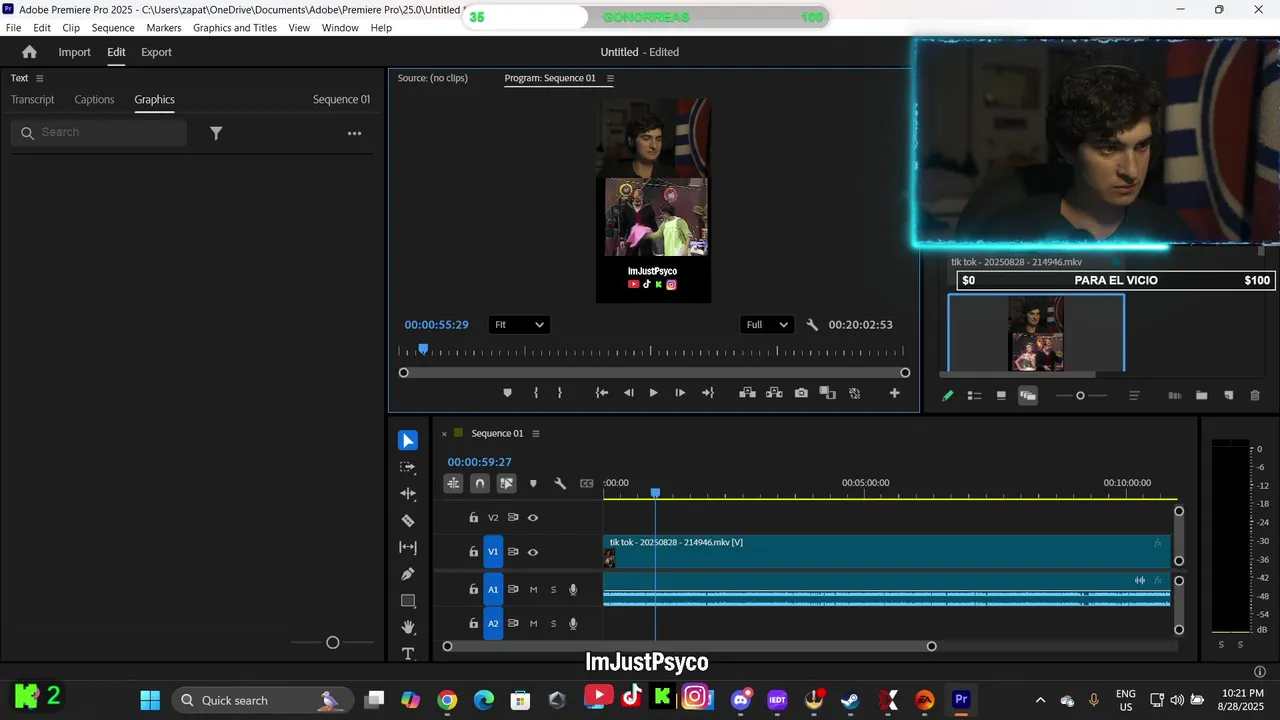Export frame with camera icon

pos(801,393)
